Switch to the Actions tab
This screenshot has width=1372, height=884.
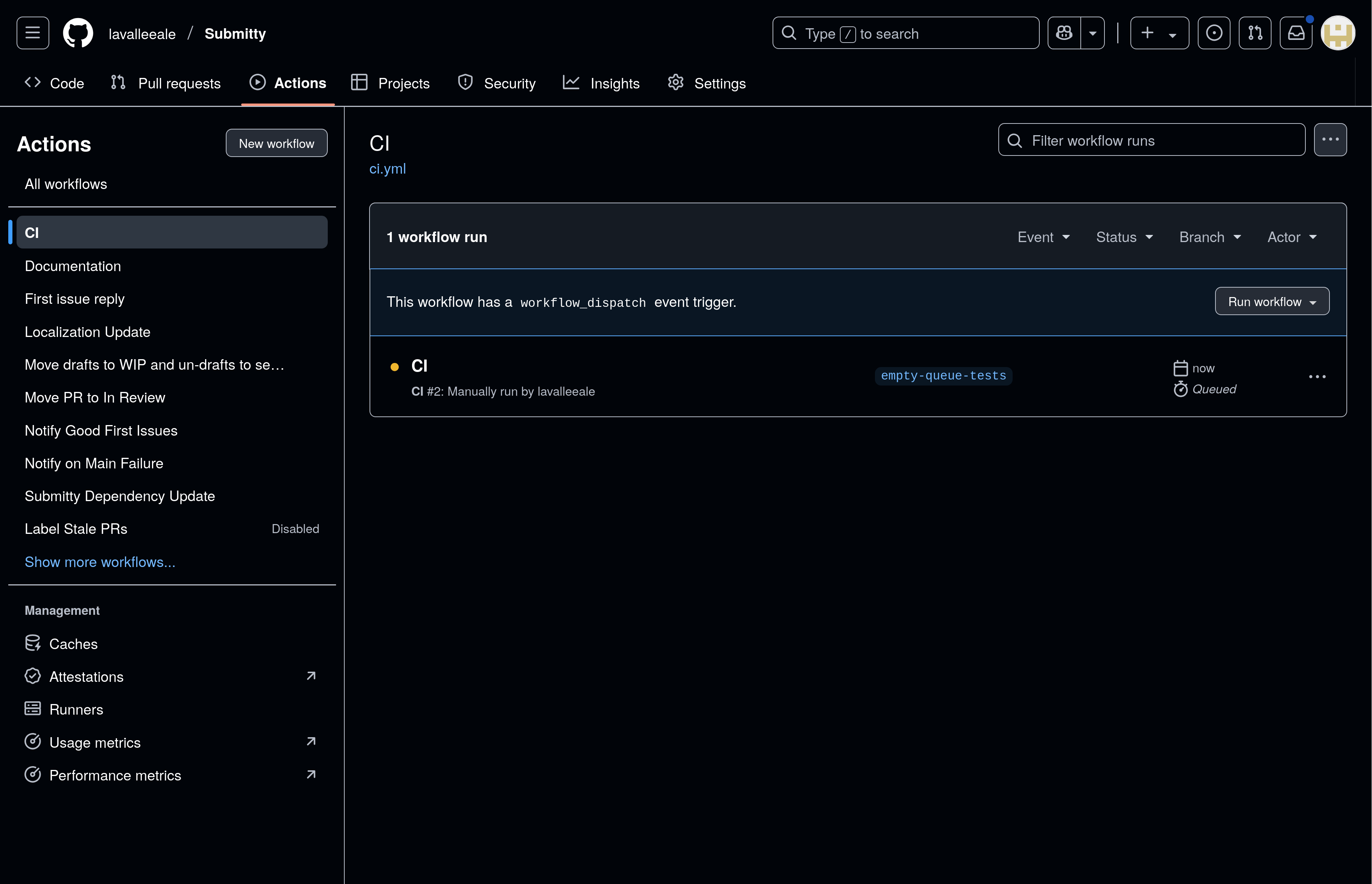point(288,83)
